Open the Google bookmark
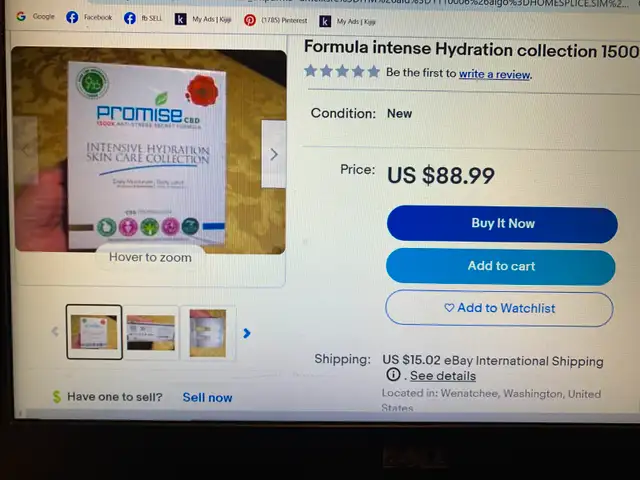Image resolution: width=640 pixels, height=480 pixels. tap(35, 16)
